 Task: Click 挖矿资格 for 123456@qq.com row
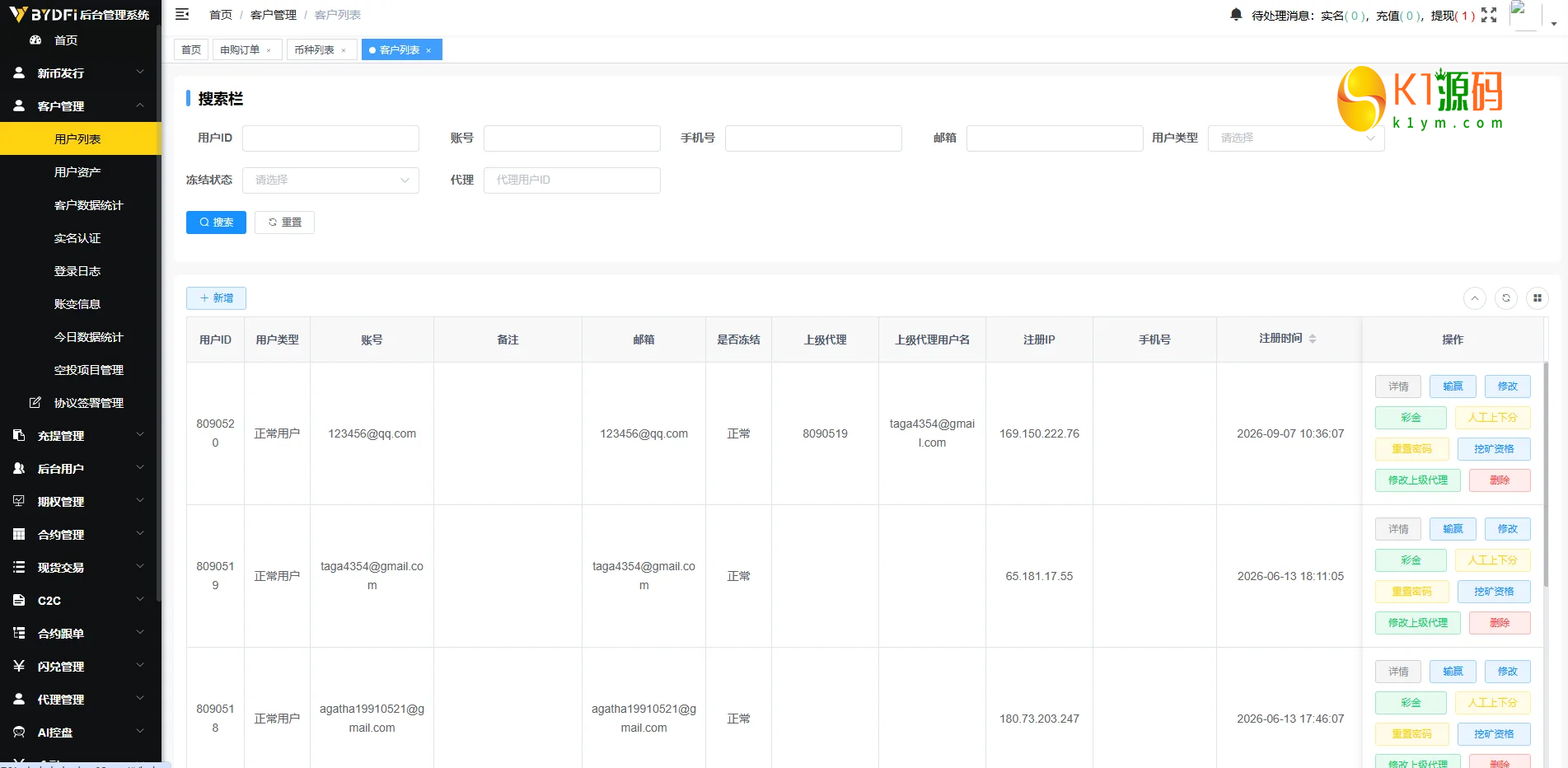(x=1494, y=449)
